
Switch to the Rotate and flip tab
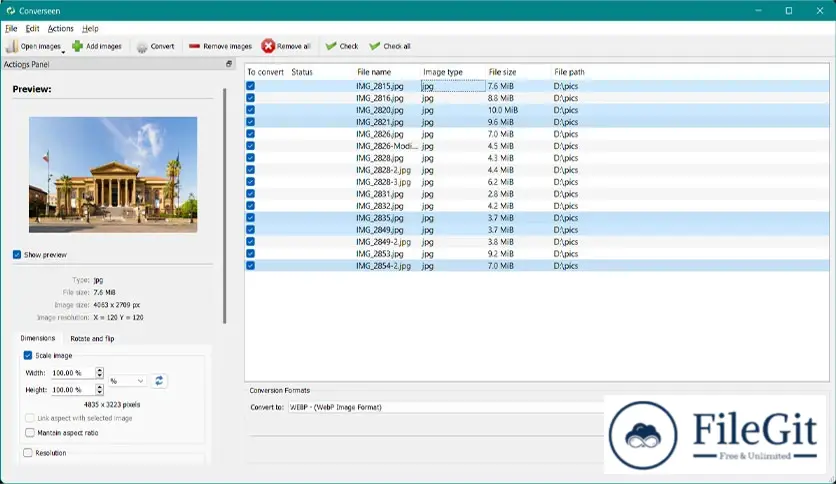pos(92,338)
